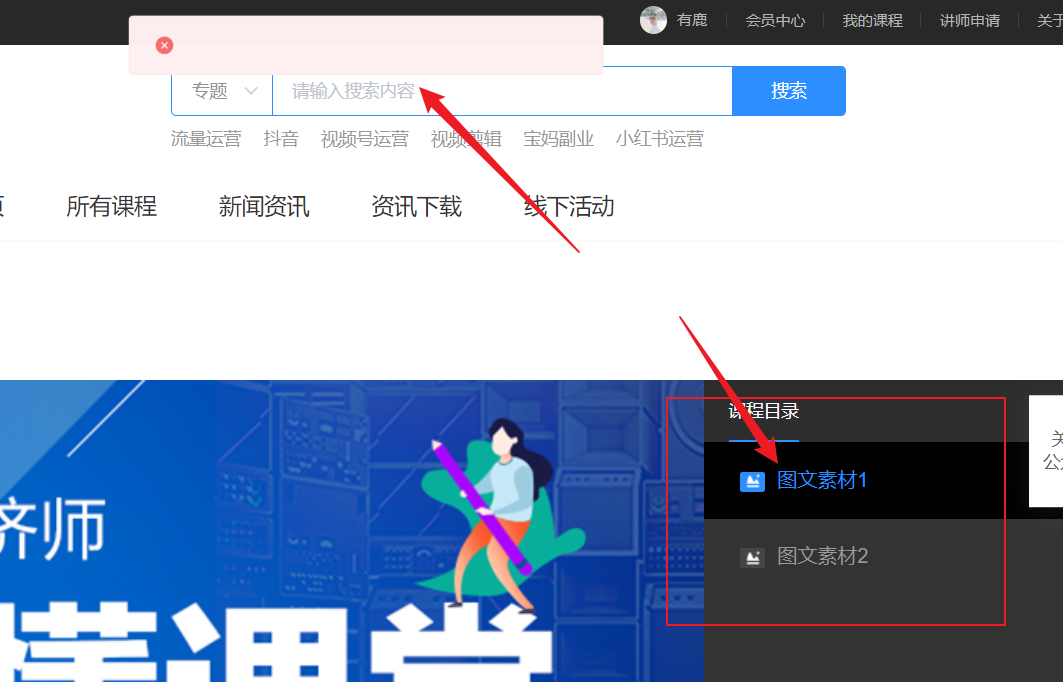Go to 线下活动 navigation item
This screenshot has height=682, width=1063.
569,206
